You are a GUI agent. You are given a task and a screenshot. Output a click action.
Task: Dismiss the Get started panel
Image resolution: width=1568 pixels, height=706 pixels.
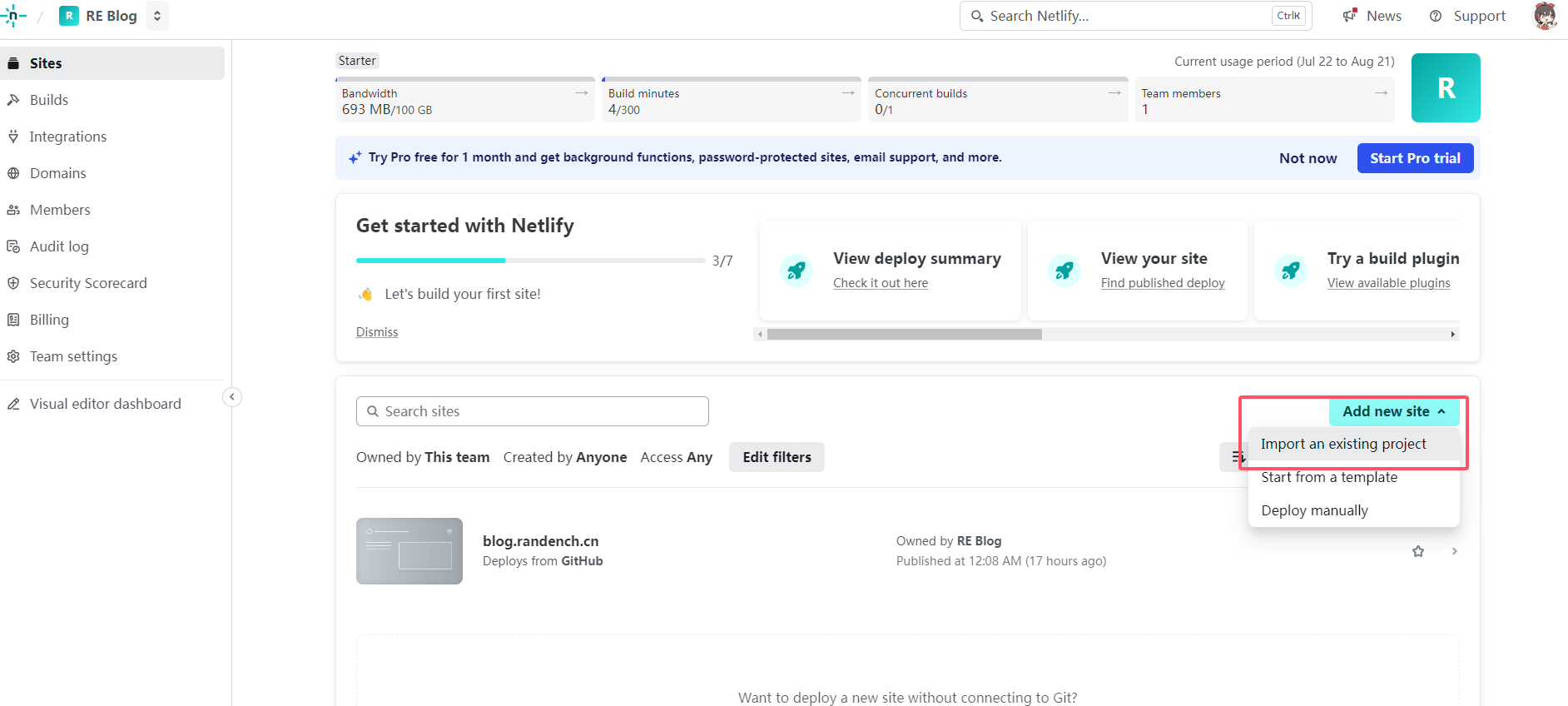tap(377, 332)
